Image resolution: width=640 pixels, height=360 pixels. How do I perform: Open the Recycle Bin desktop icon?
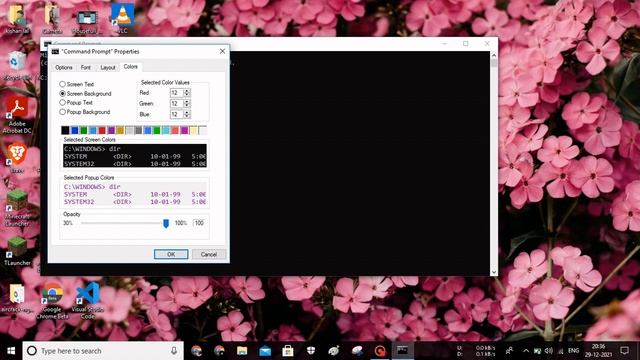(x=17, y=64)
